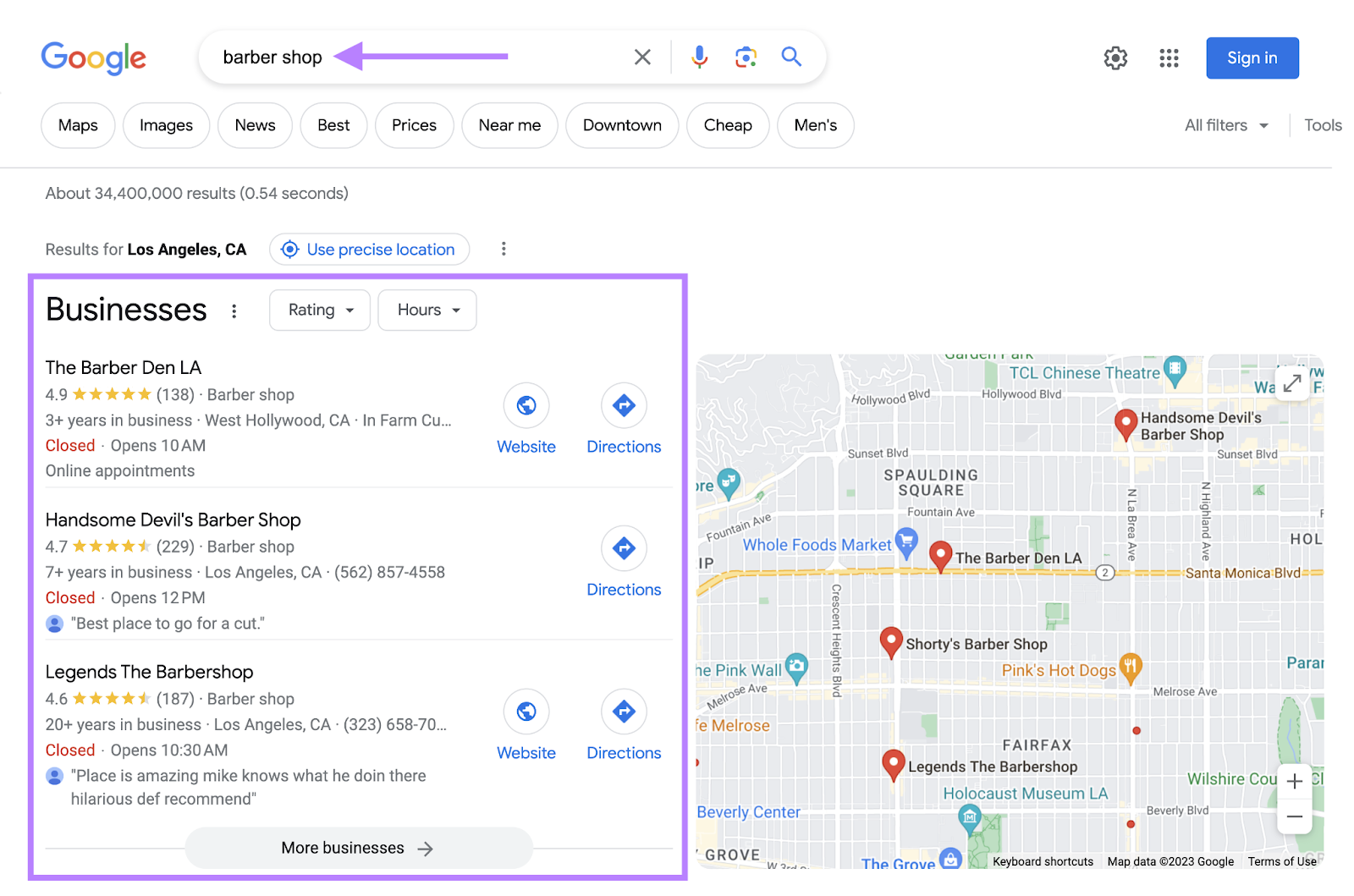Expand the All filters dropdown
1354x896 pixels.
[x=1226, y=125]
